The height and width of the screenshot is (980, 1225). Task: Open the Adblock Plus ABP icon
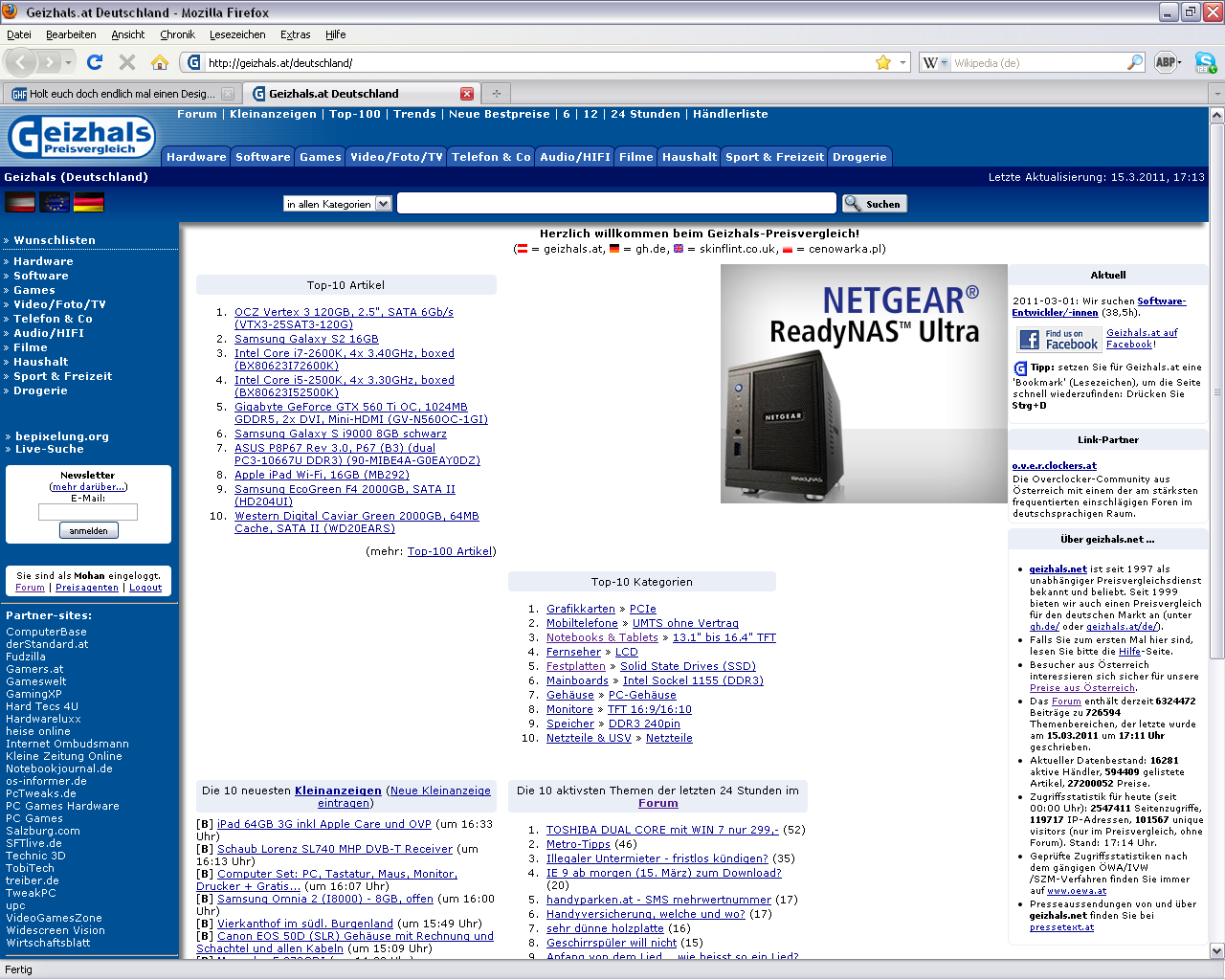coord(1165,62)
